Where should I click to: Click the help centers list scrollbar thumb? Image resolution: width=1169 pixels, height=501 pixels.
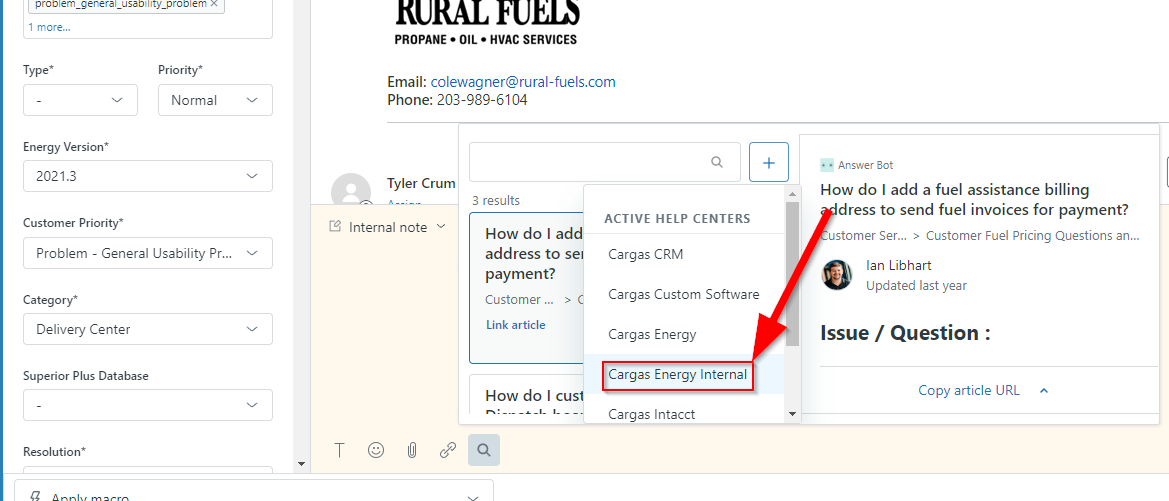pyautogui.click(x=793, y=272)
